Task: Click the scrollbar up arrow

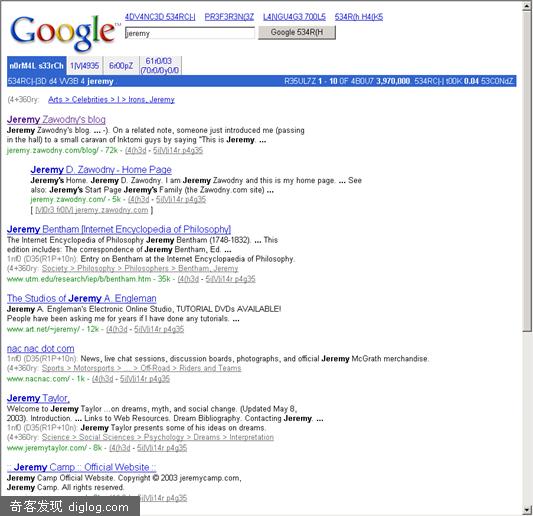Action: click(527, 6)
